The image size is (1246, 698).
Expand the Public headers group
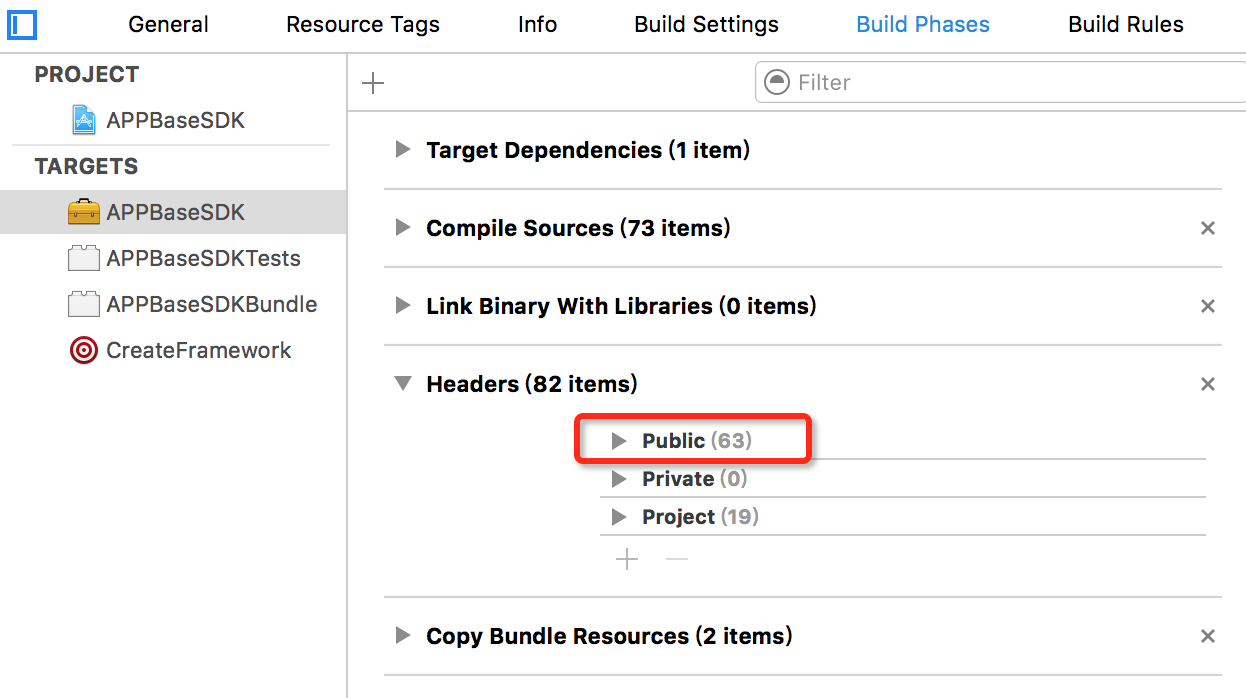tap(619, 441)
